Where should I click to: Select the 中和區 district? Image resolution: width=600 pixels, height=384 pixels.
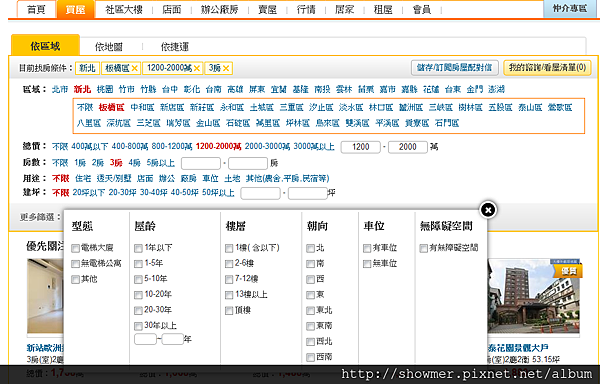[142, 107]
